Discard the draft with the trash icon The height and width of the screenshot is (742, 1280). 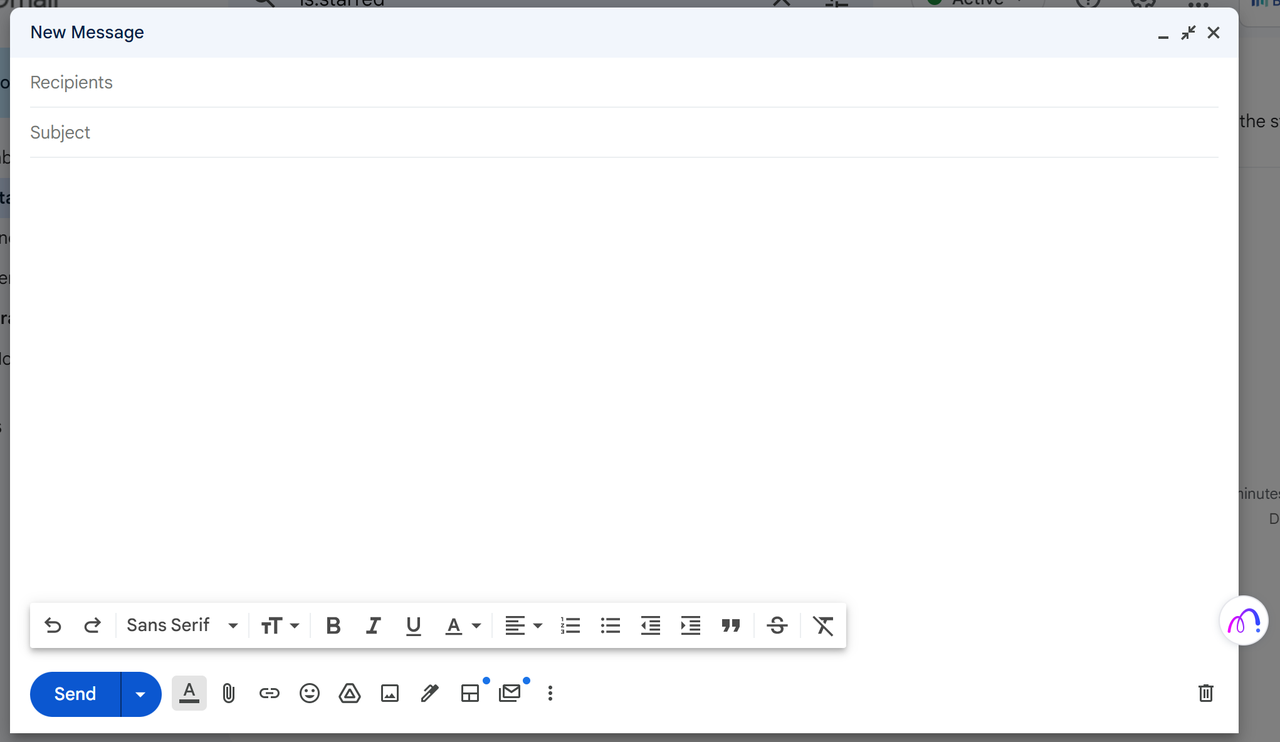(x=1205, y=693)
